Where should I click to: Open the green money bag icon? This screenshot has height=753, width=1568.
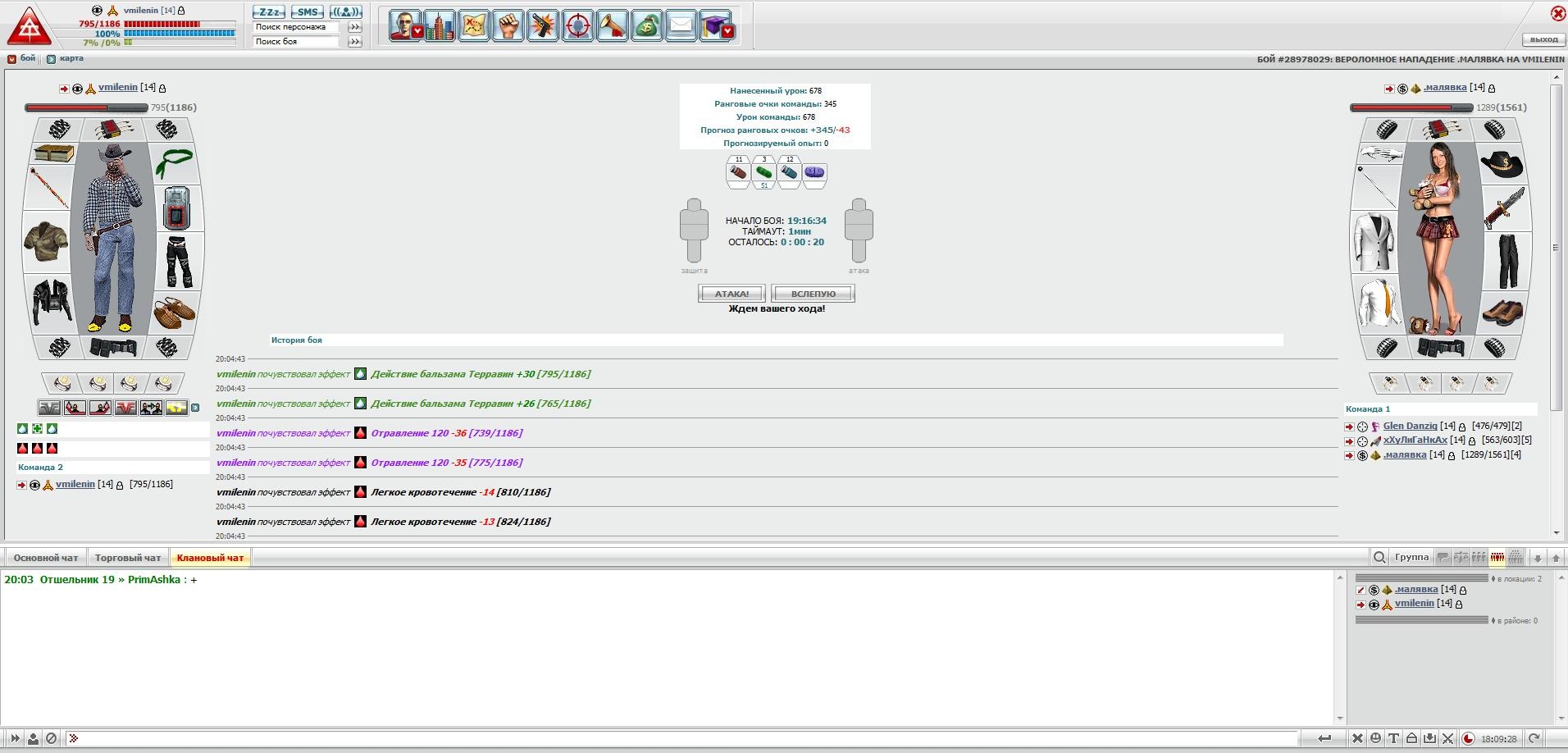[646, 26]
